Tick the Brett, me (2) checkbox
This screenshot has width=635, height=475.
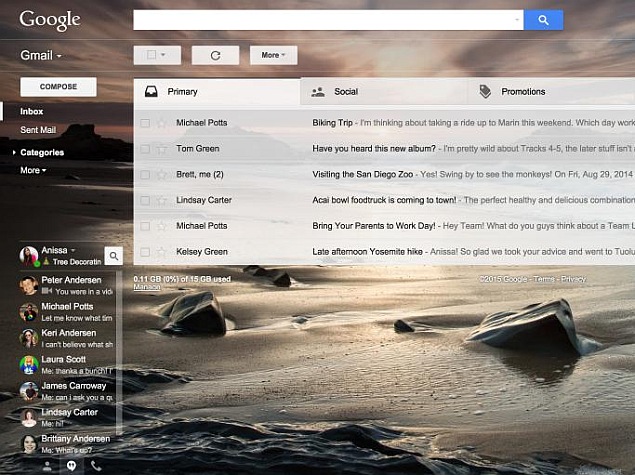145,175
